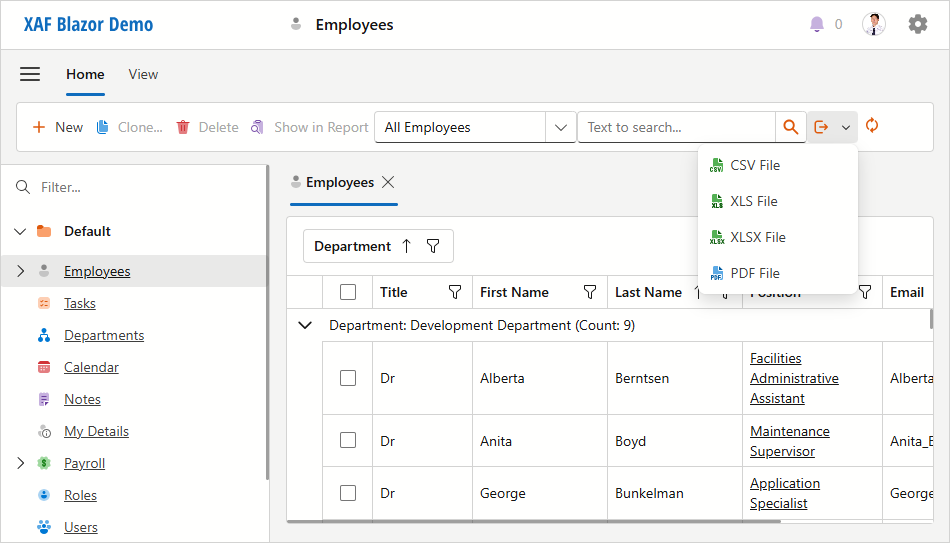Click the Default folder icon
The width and height of the screenshot is (950, 543).
44,231
